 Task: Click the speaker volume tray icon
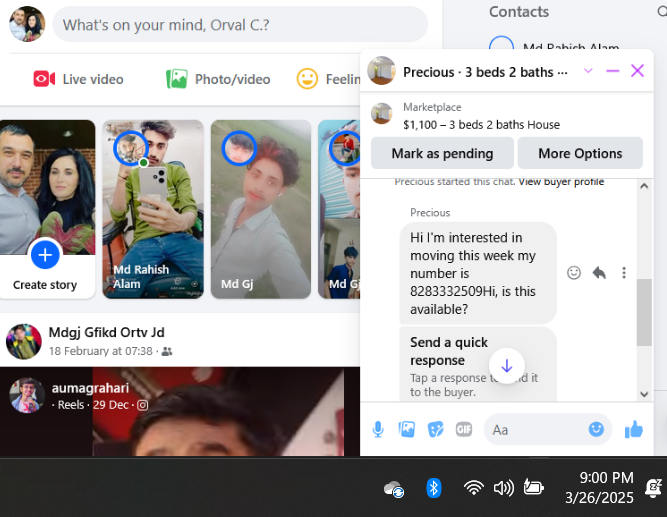(504, 488)
